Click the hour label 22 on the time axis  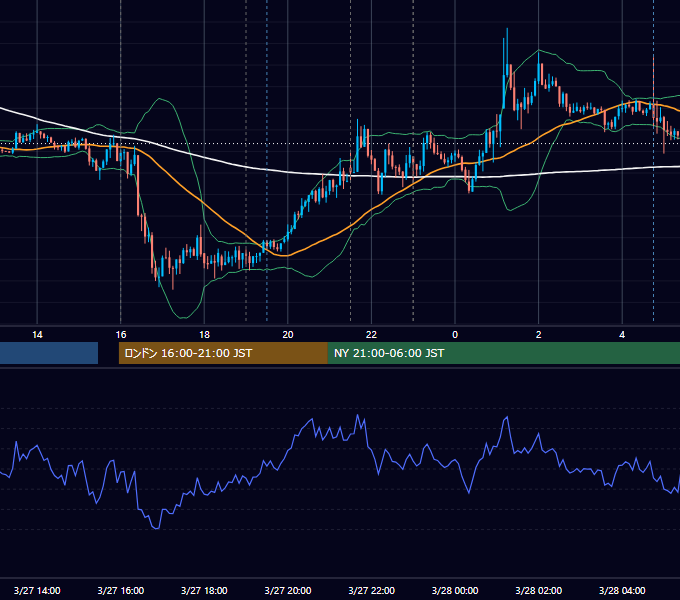click(x=371, y=335)
